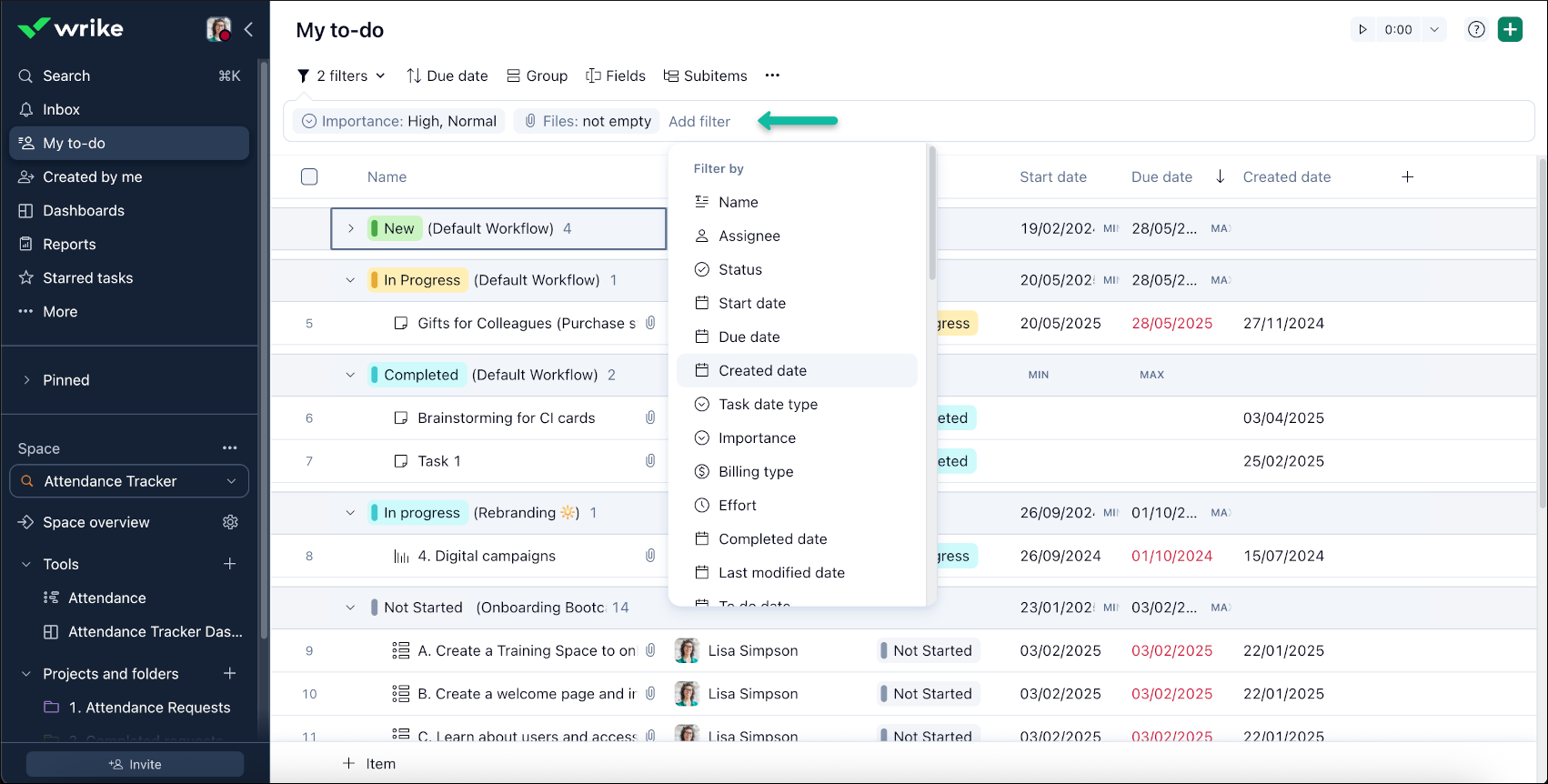Click the green plus create button
The width and height of the screenshot is (1548, 784).
(1510, 29)
